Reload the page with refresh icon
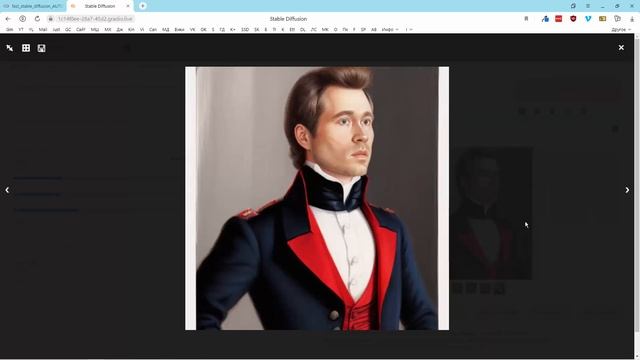The width and height of the screenshot is (640, 360). [x=37, y=19]
